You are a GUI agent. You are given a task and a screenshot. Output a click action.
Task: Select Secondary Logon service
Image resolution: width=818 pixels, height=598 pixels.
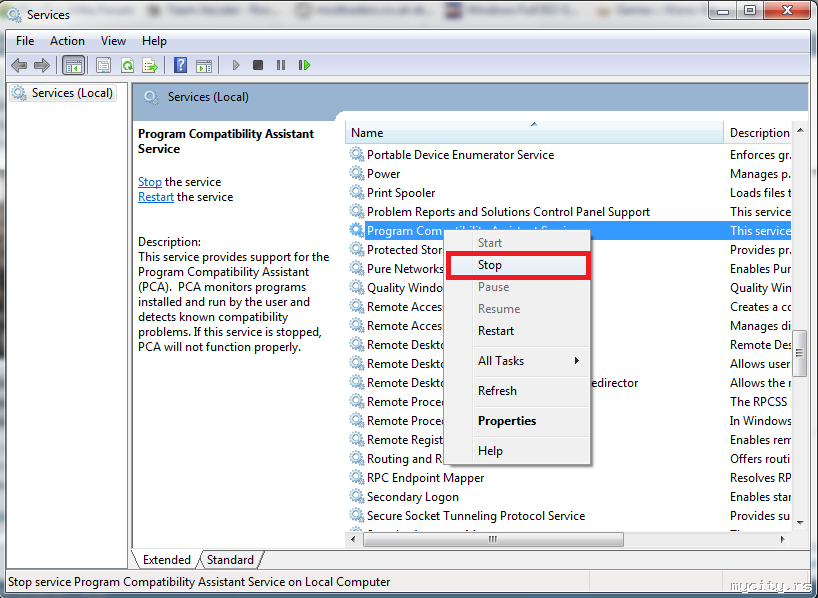(570, 497)
